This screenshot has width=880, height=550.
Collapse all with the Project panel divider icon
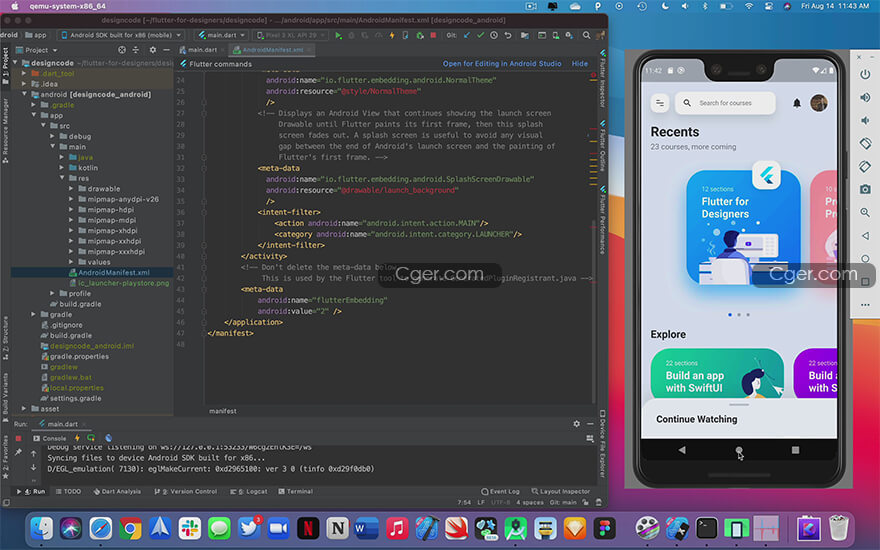pyautogui.click(x=136, y=50)
